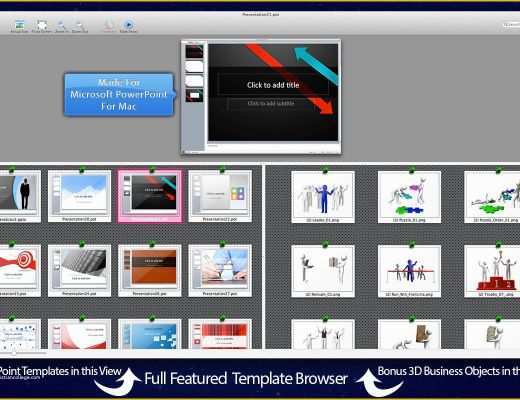Viewport: 520px width, 400px height.
Task: Open the large black arrows slide preview
Action: (x=261, y=97)
